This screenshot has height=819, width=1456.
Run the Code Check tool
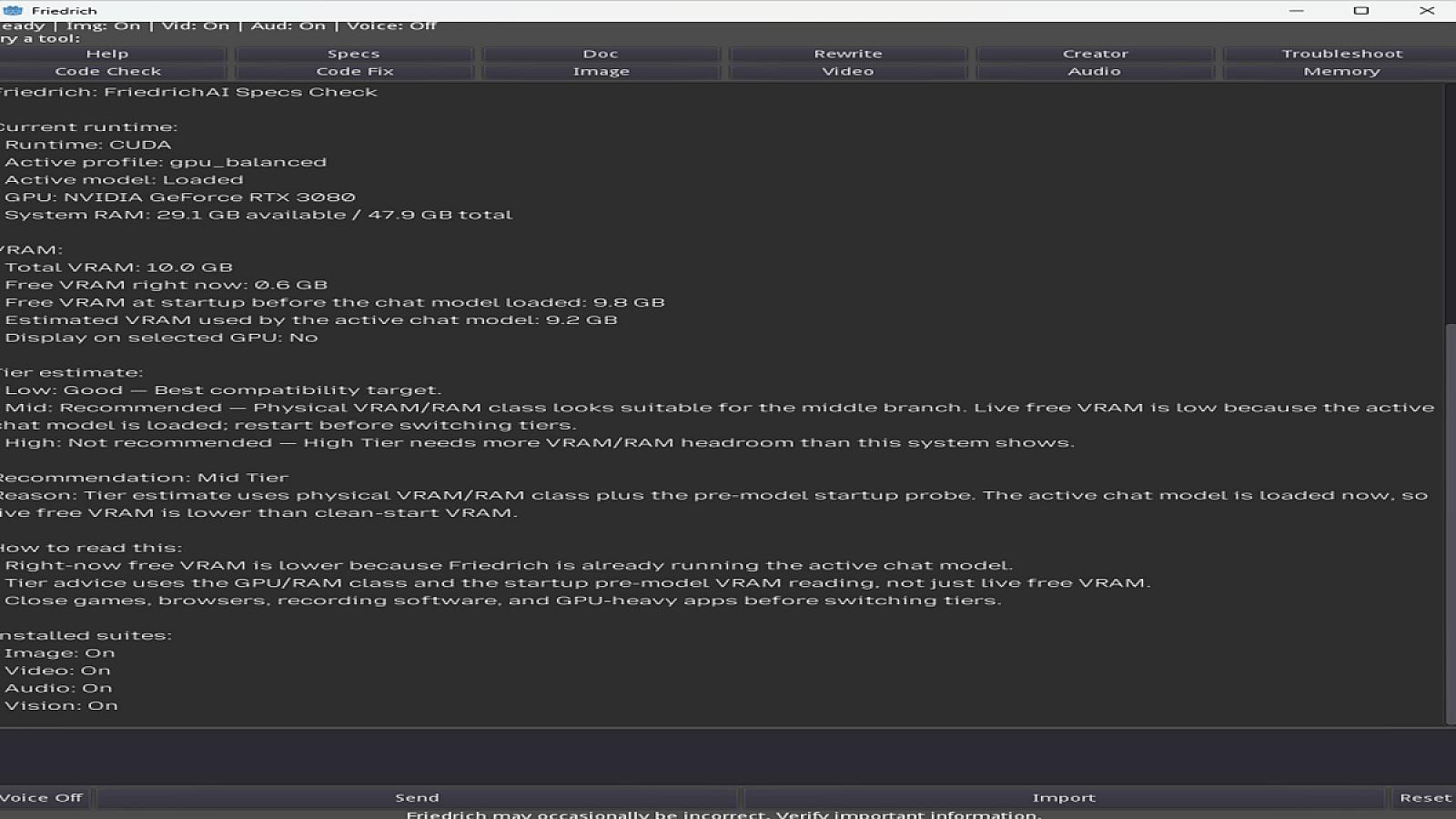pyautogui.click(x=107, y=71)
